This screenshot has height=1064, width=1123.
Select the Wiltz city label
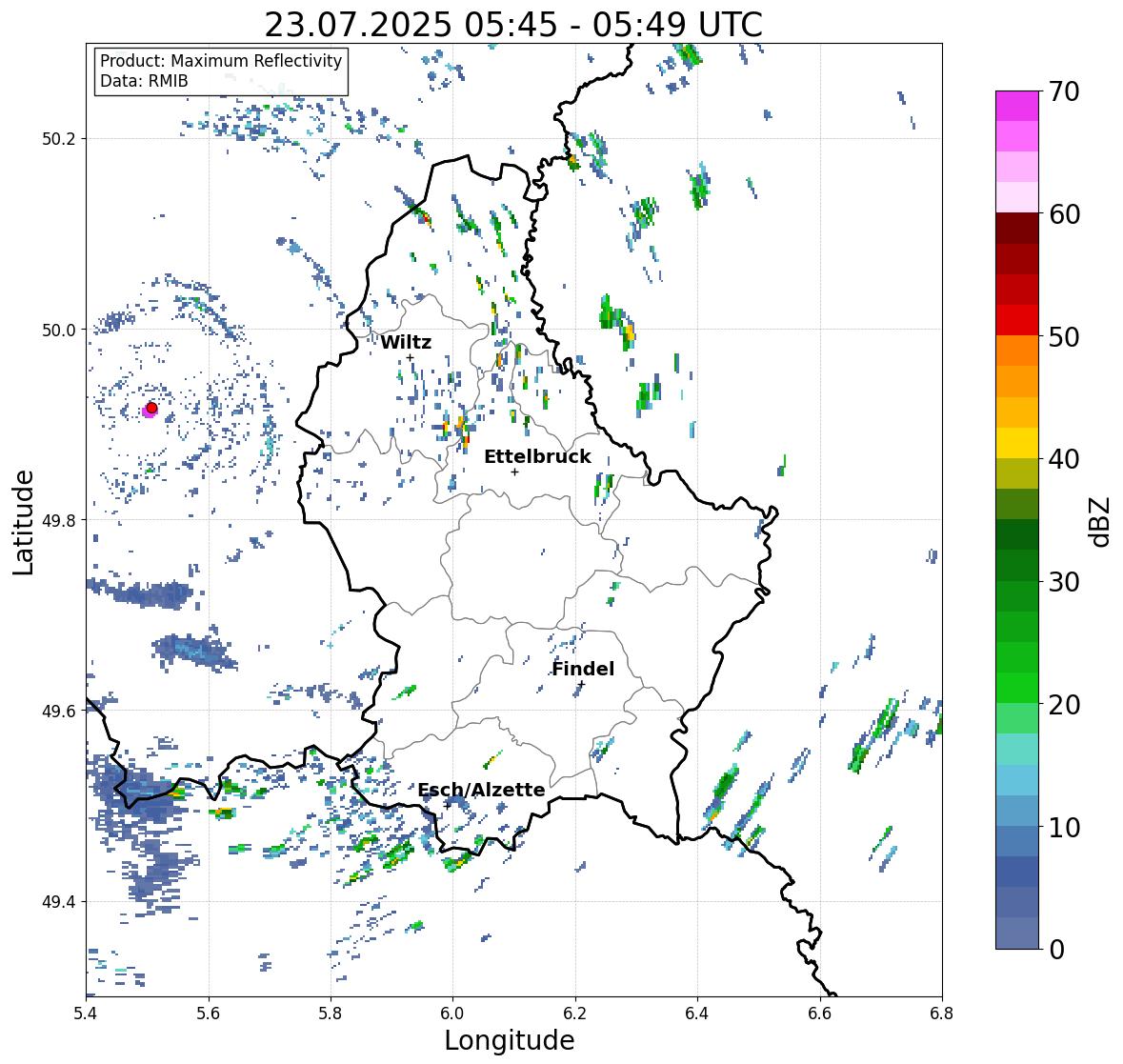pyautogui.click(x=406, y=342)
